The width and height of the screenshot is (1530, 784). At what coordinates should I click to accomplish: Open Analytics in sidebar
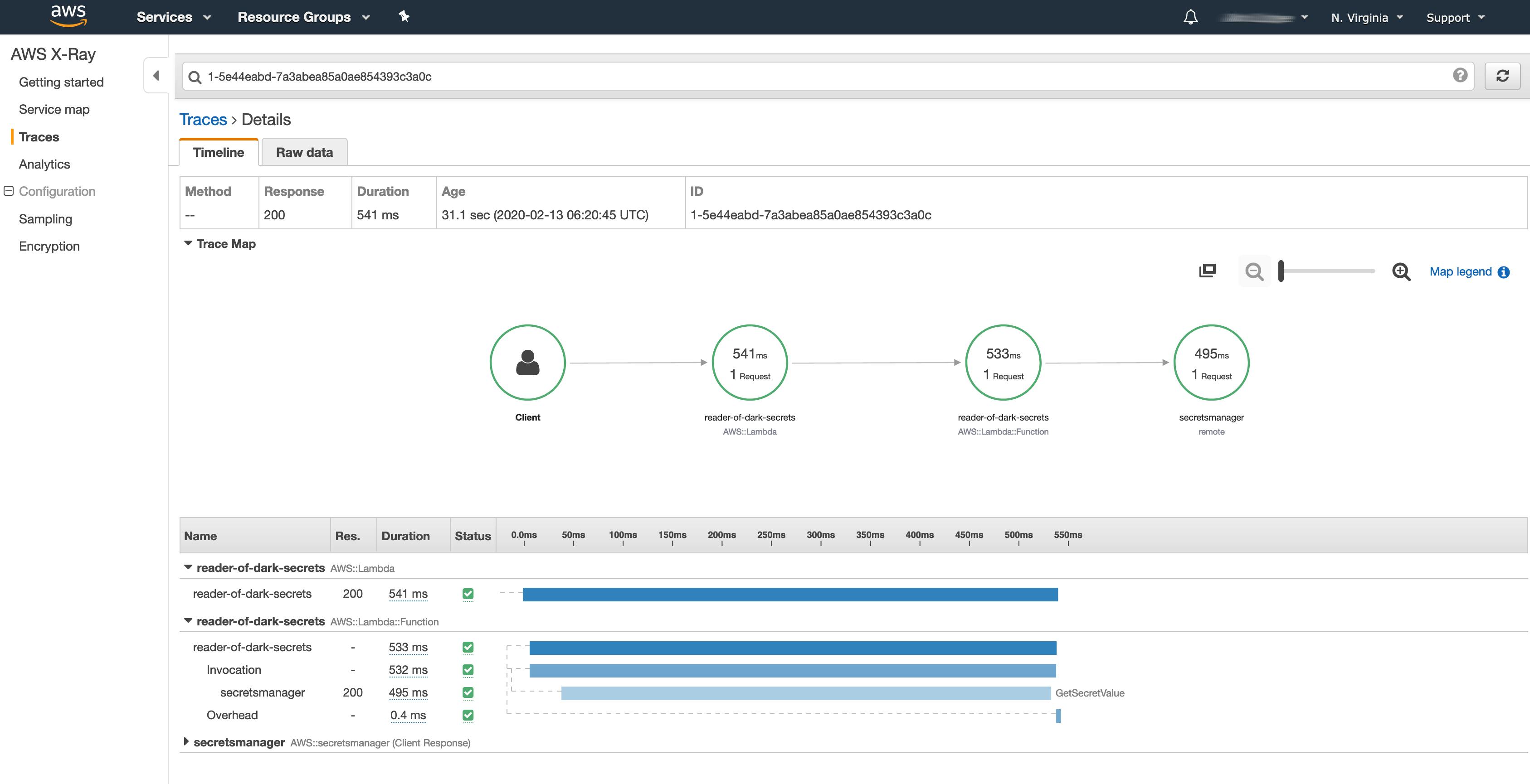(44, 164)
